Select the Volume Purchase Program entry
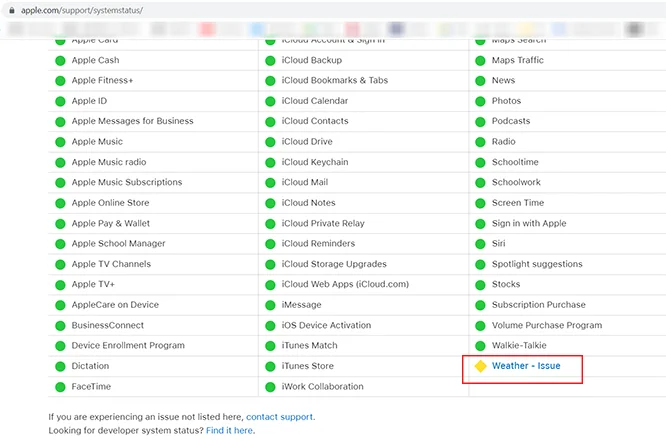This screenshot has width=666, height=447. 547,325
